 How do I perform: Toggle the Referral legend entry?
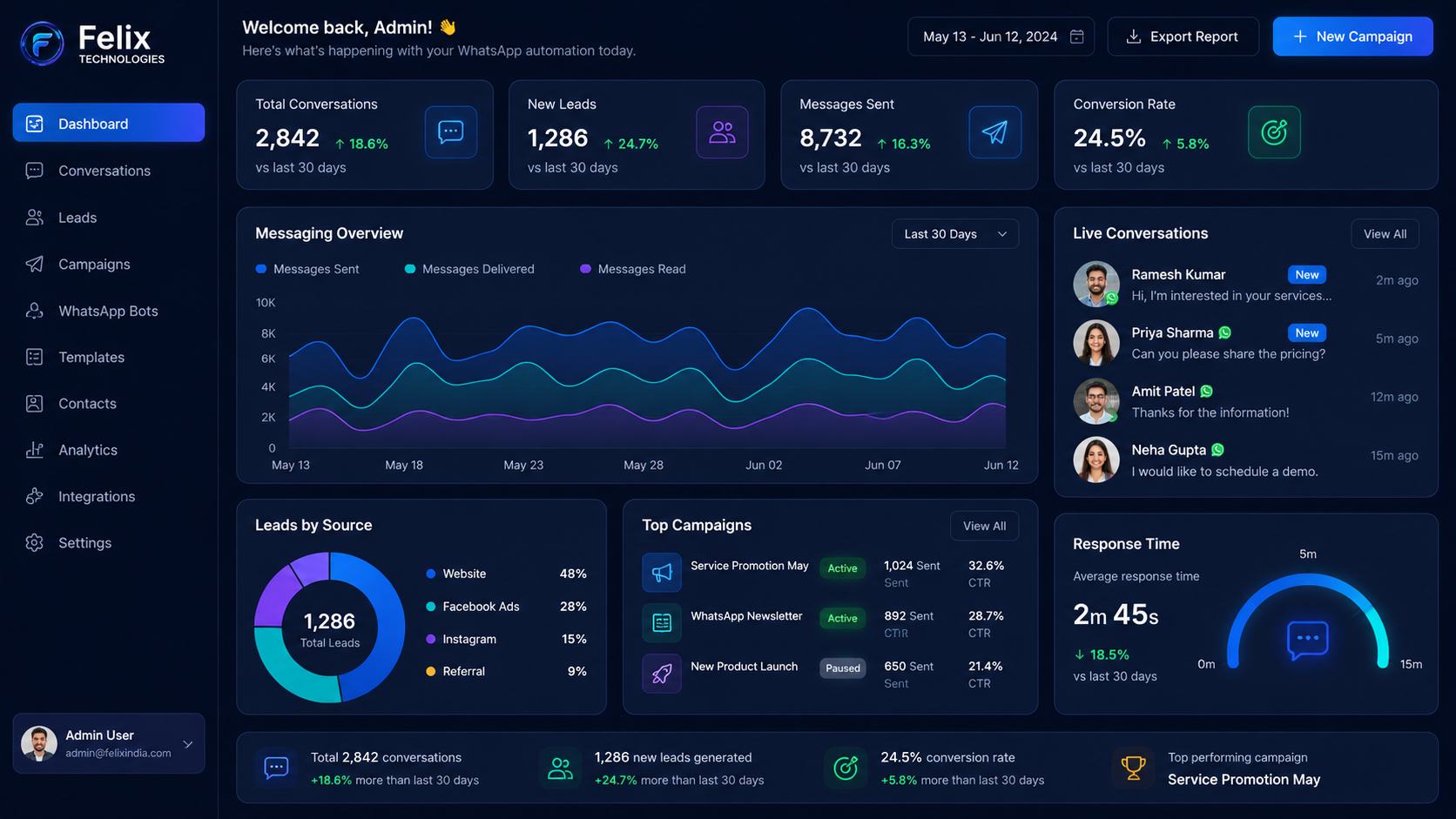[x=455, y=671]
